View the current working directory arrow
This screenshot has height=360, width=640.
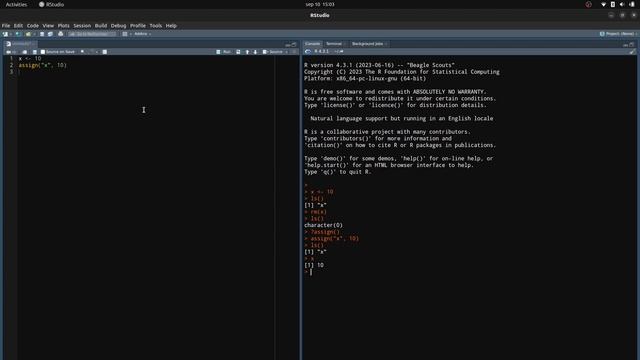(x=341, y=51)
